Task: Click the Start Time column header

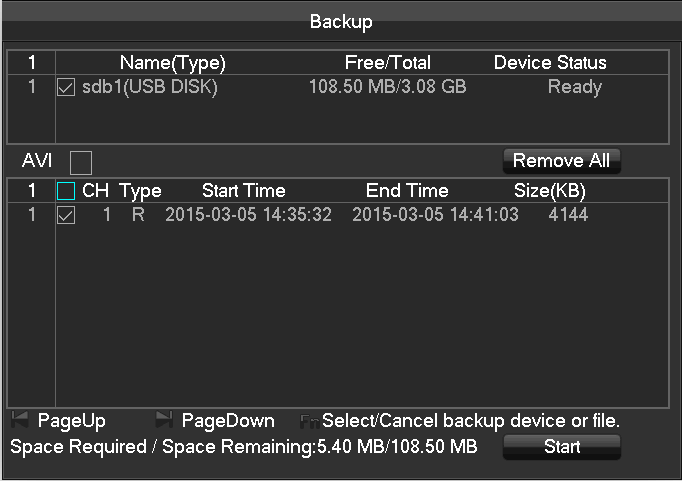Action: coord(244,190)
